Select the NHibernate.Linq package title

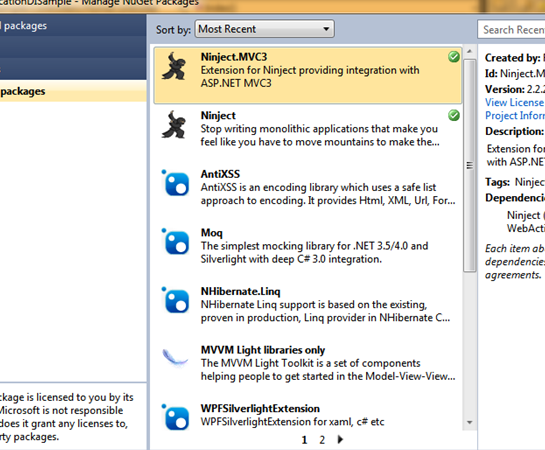(241, 292)
